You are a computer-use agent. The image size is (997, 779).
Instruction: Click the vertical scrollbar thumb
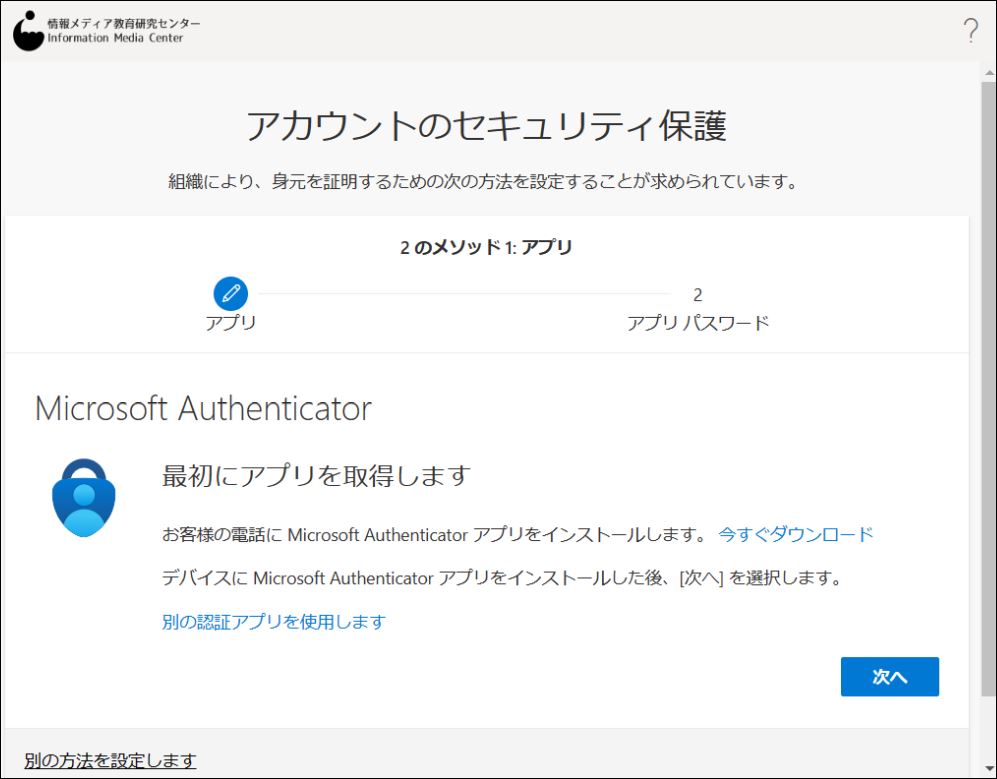pos(989,388)
